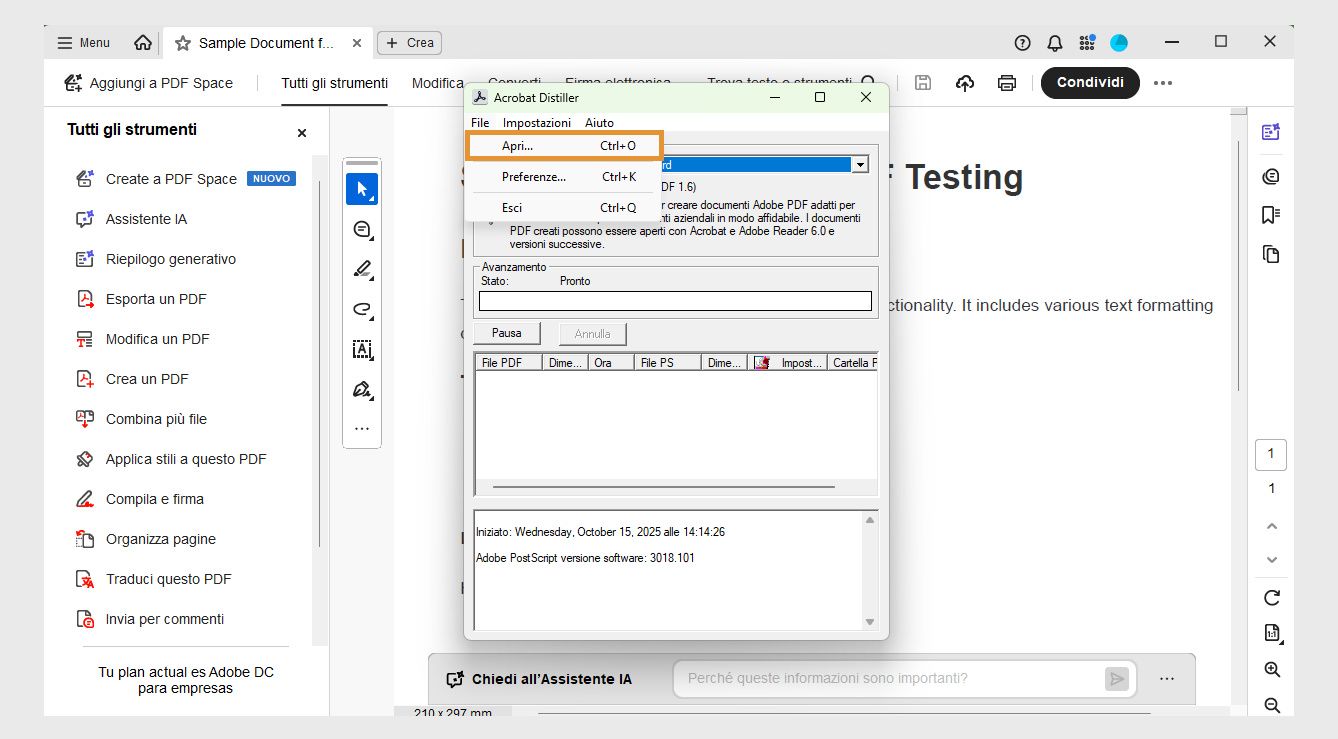
Task: Rotate the page with the rotation icon
Action: pyautogui.click(x=1271, y=597)
